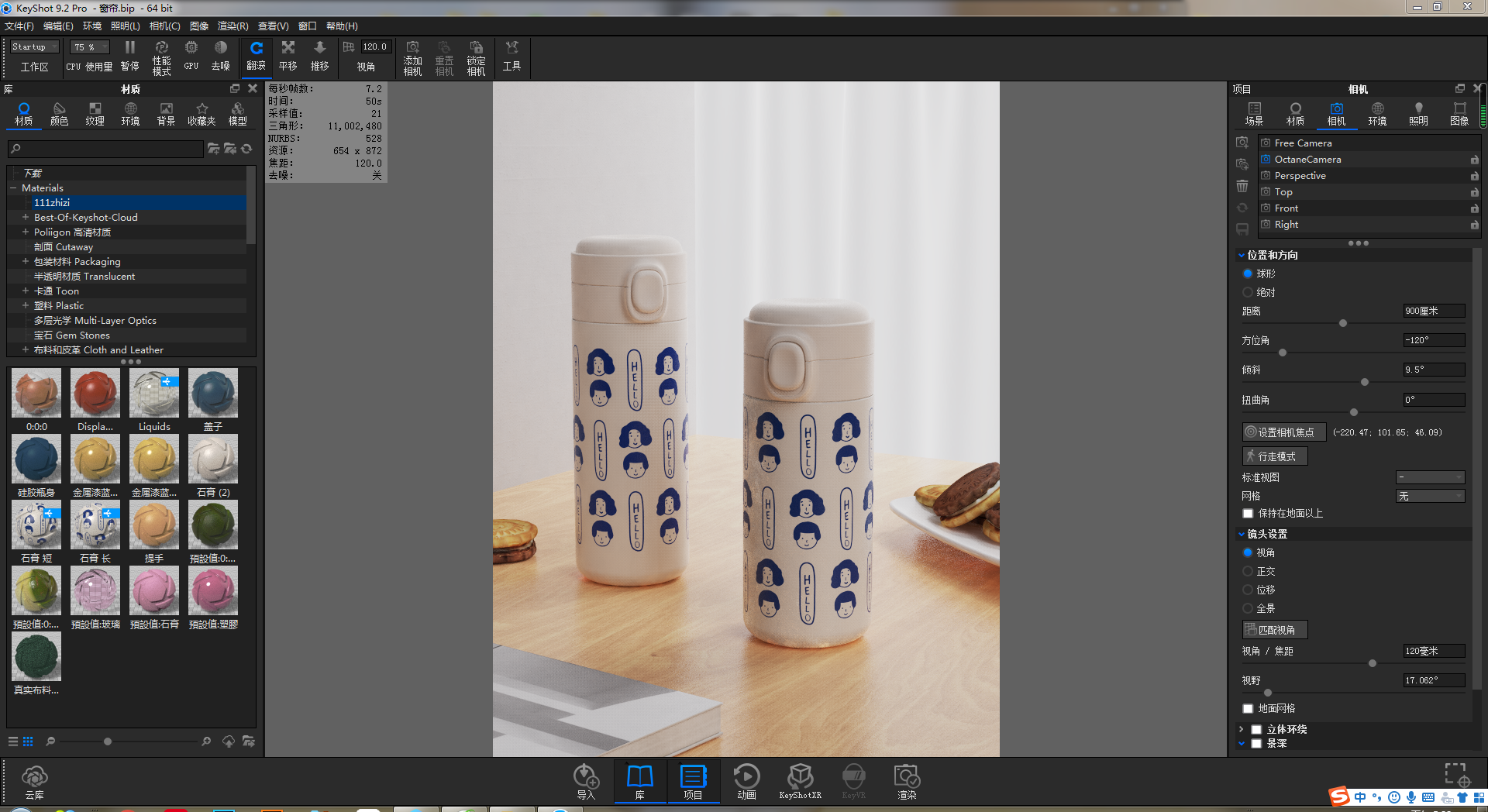
Task: Activate the 去噪 denoise toolbar icon
Action: pos(220,56)
